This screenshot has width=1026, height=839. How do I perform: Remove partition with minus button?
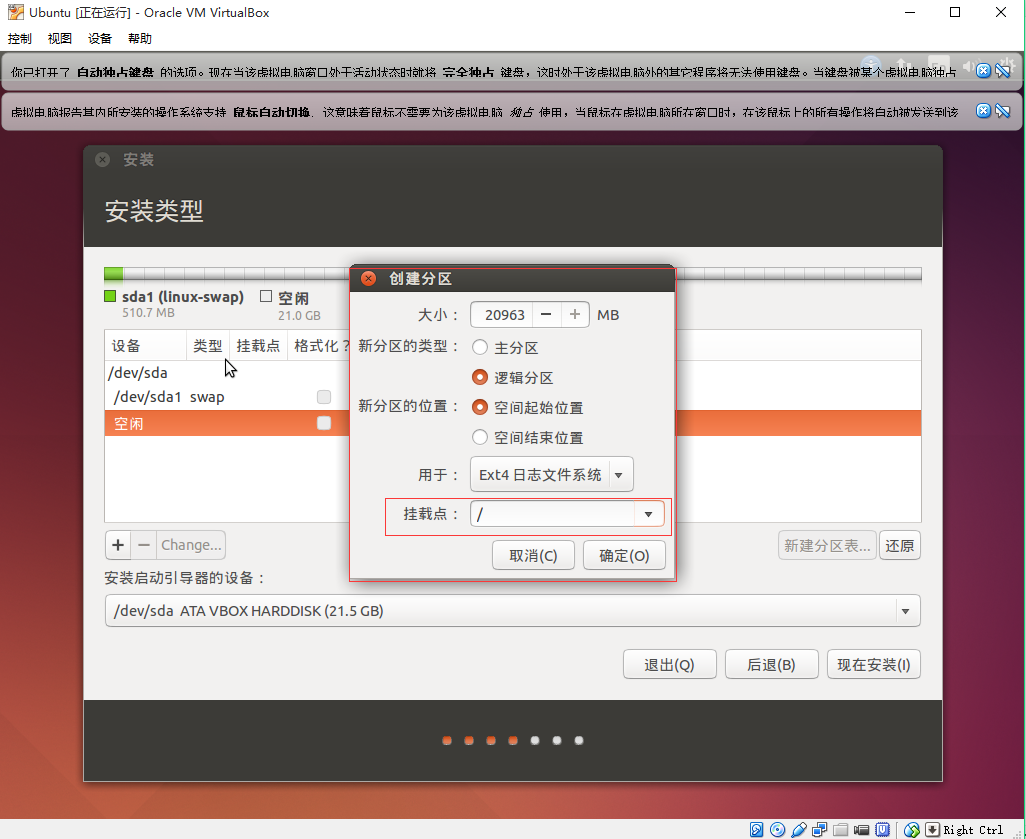tap(144, 544)
